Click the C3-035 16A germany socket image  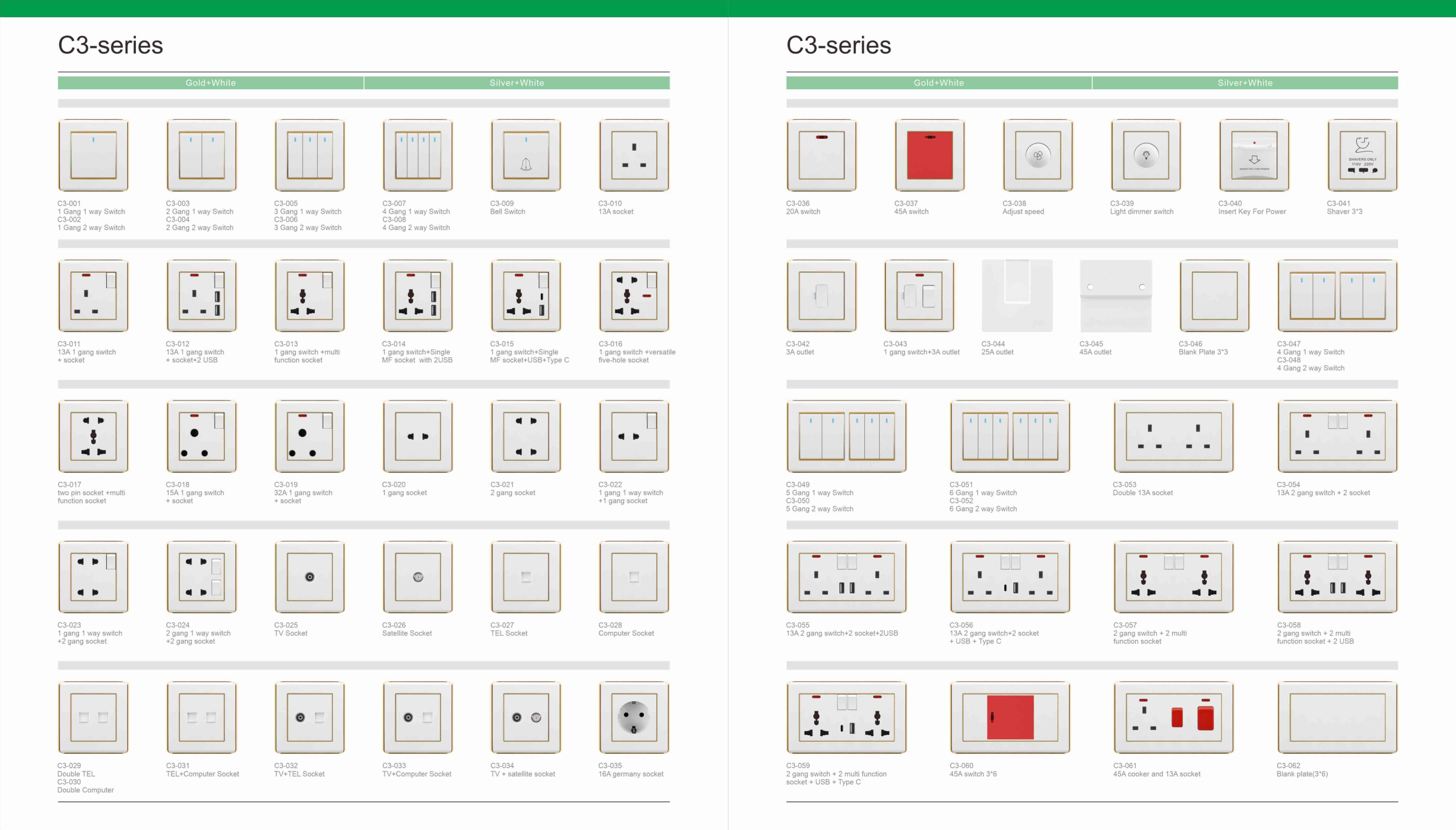(x=634, y=718)
